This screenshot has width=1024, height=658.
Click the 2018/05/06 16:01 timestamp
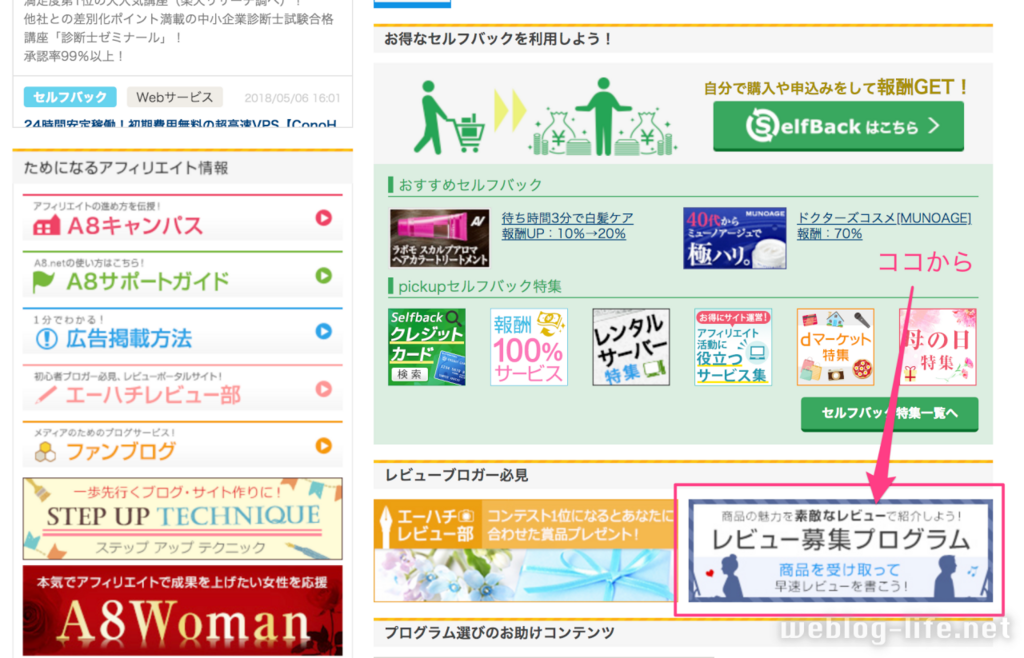(x=292, y=99)
